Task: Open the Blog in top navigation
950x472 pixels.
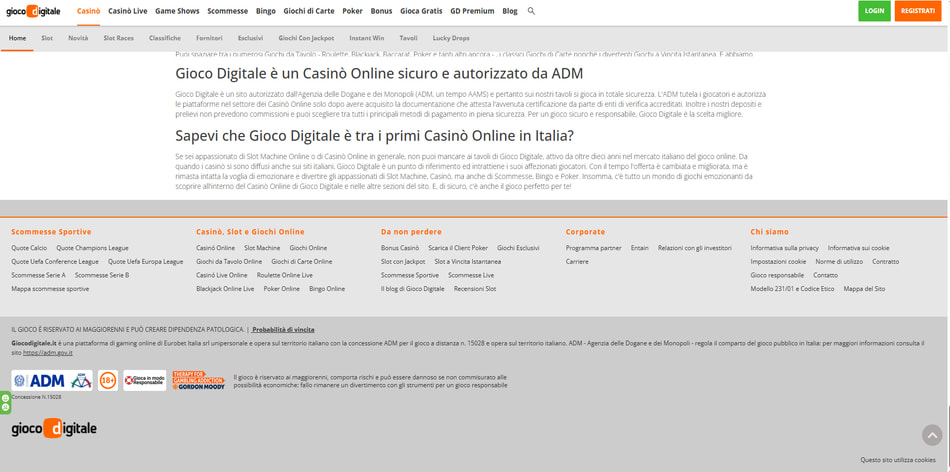Action: 510,11
